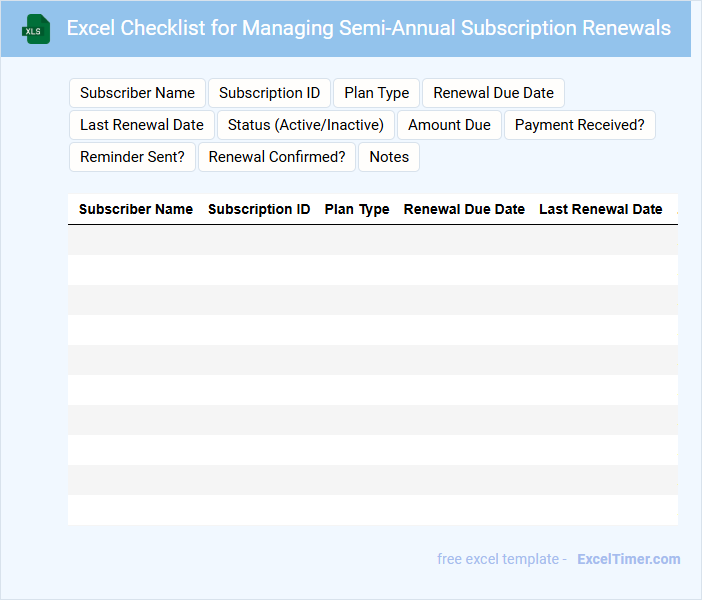Click the Plan Type tag

376,93
